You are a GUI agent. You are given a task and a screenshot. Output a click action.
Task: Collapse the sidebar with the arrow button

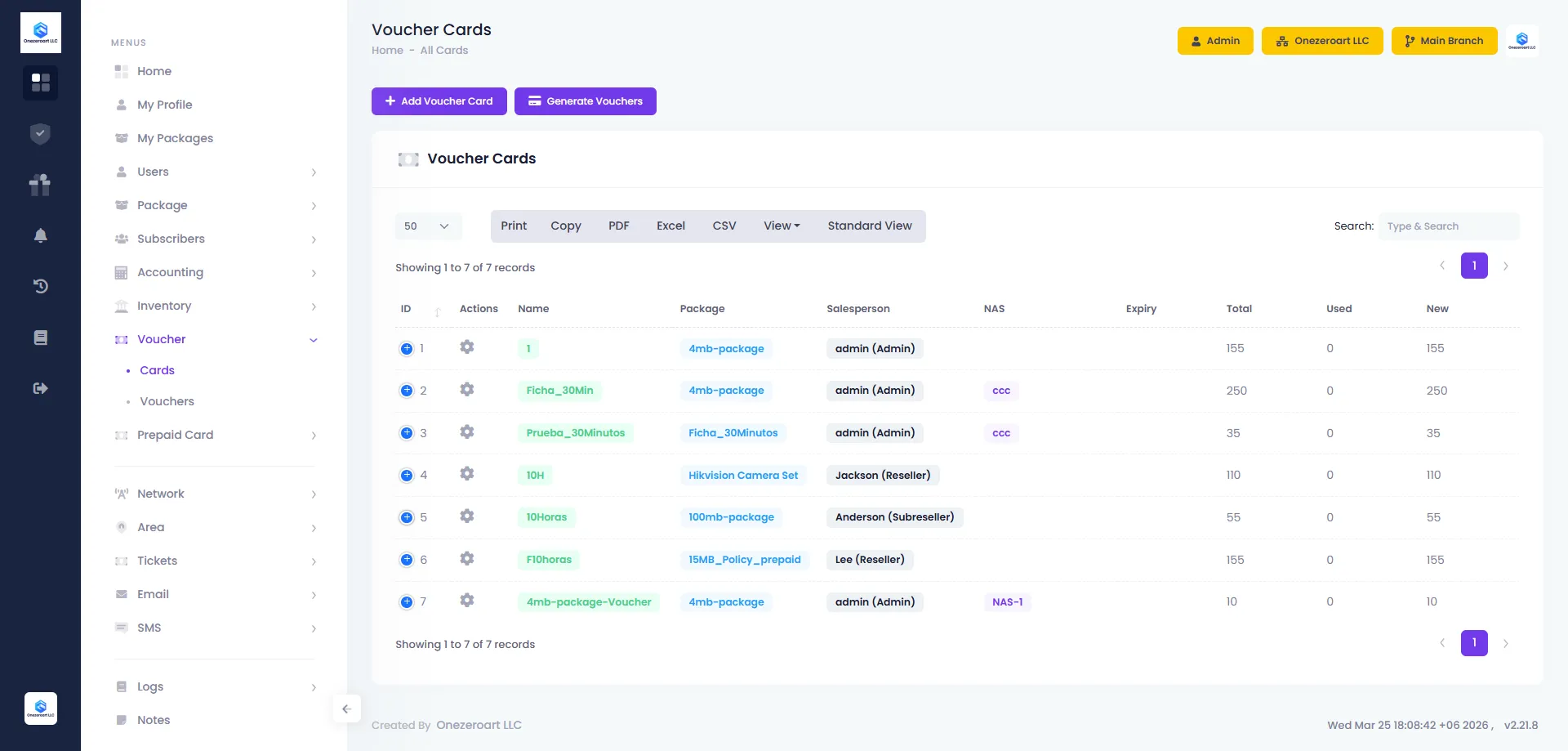click(346, 709)
